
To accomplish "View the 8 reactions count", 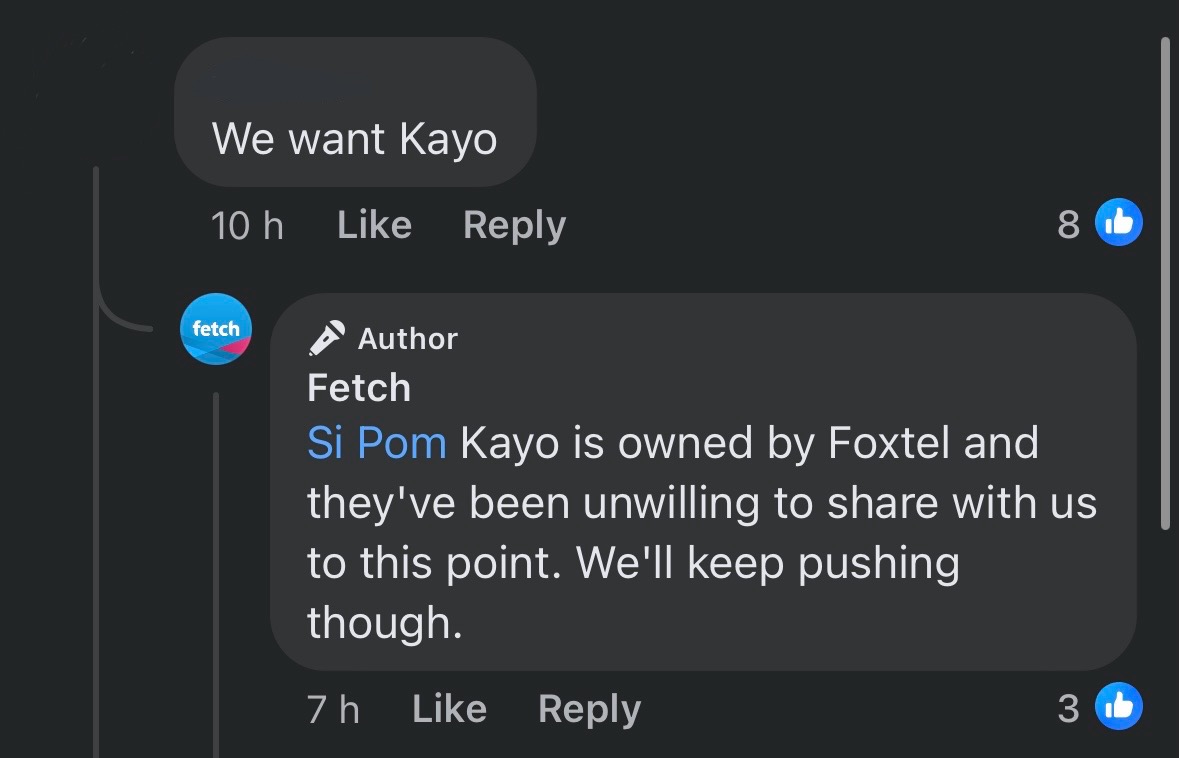I will 1068,224.
